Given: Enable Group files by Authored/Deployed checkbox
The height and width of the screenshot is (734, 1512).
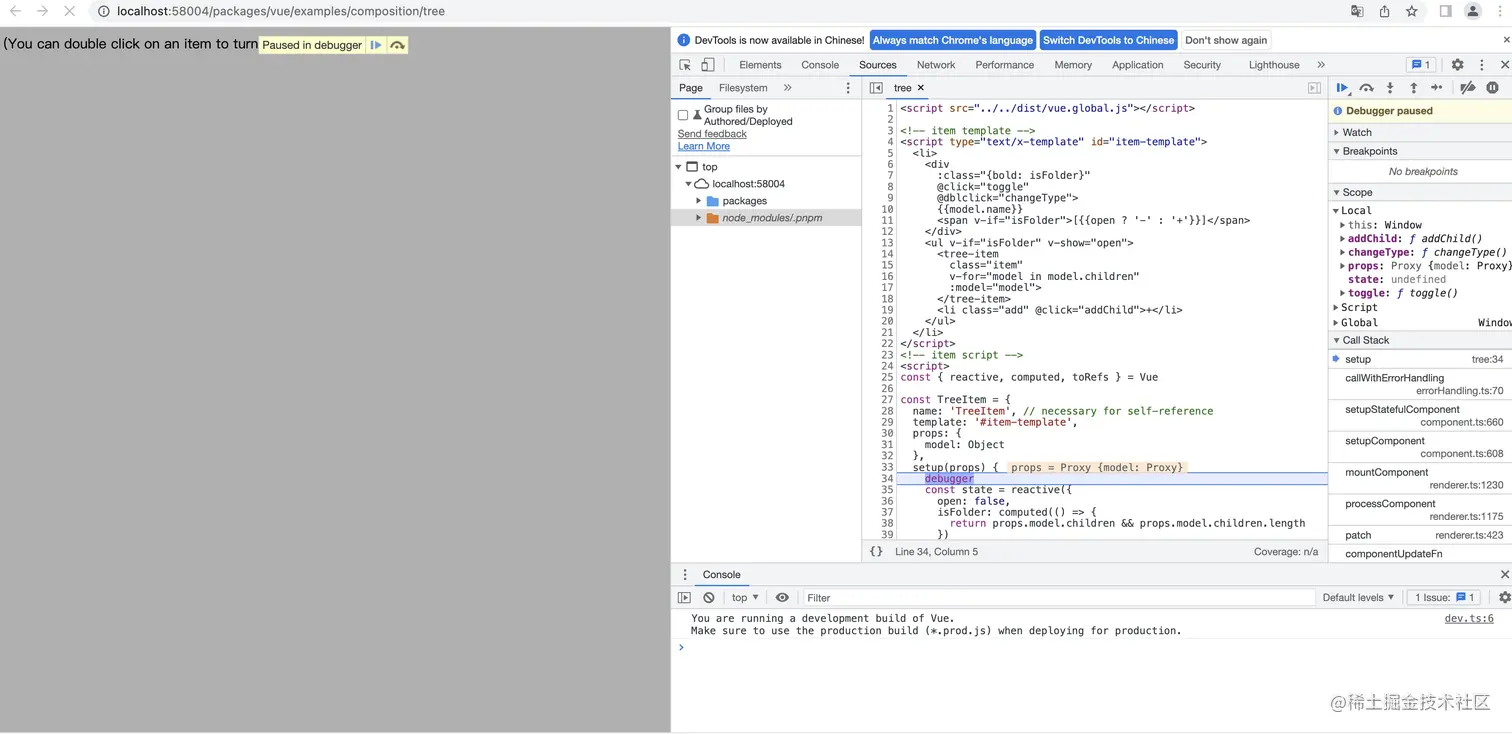Looking at the screenshot, I should tap(683, 115).
